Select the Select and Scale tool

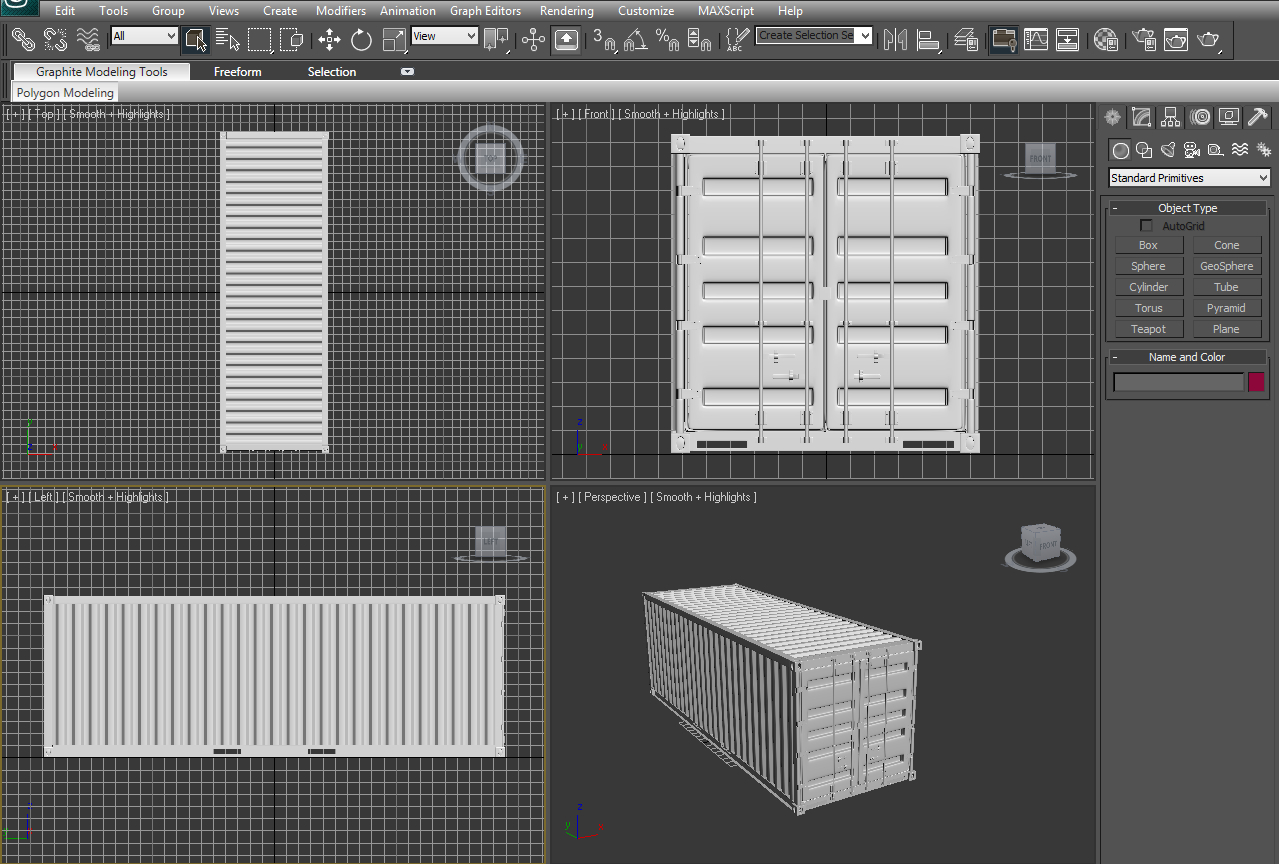[392, 39]
